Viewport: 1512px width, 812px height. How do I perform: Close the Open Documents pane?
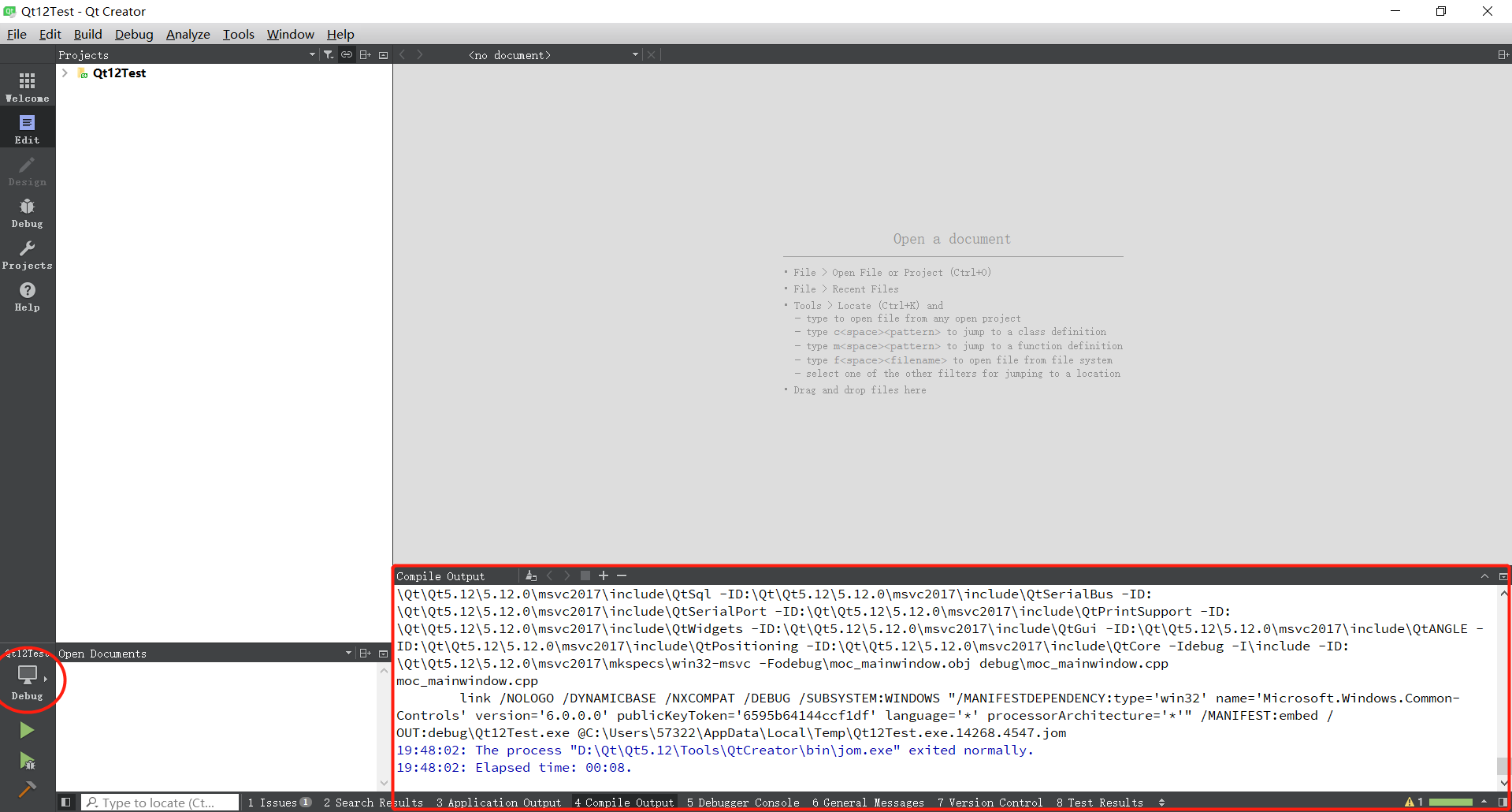tap(384, 653)
